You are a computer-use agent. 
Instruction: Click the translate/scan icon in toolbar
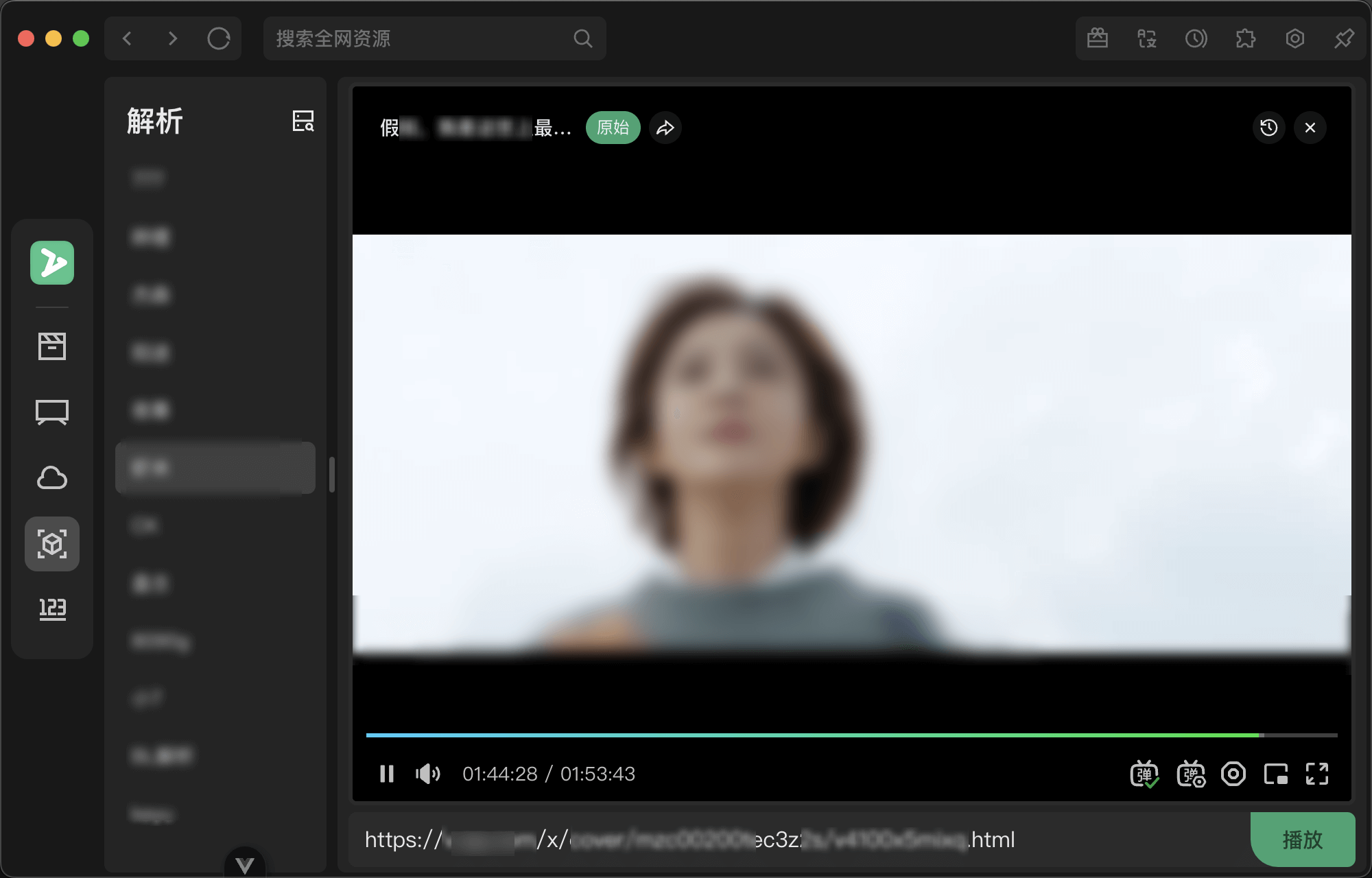[x=1147, y=38]
